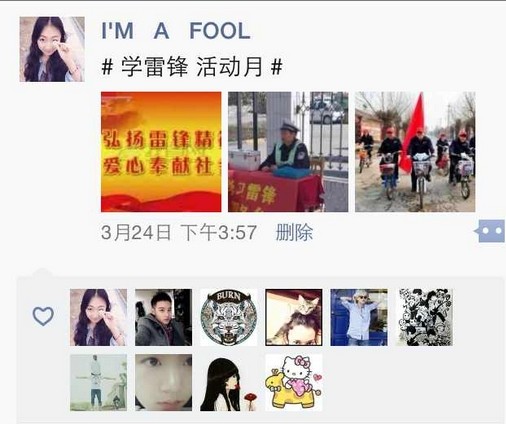Open the close-up face avatar

pos(163,382)
